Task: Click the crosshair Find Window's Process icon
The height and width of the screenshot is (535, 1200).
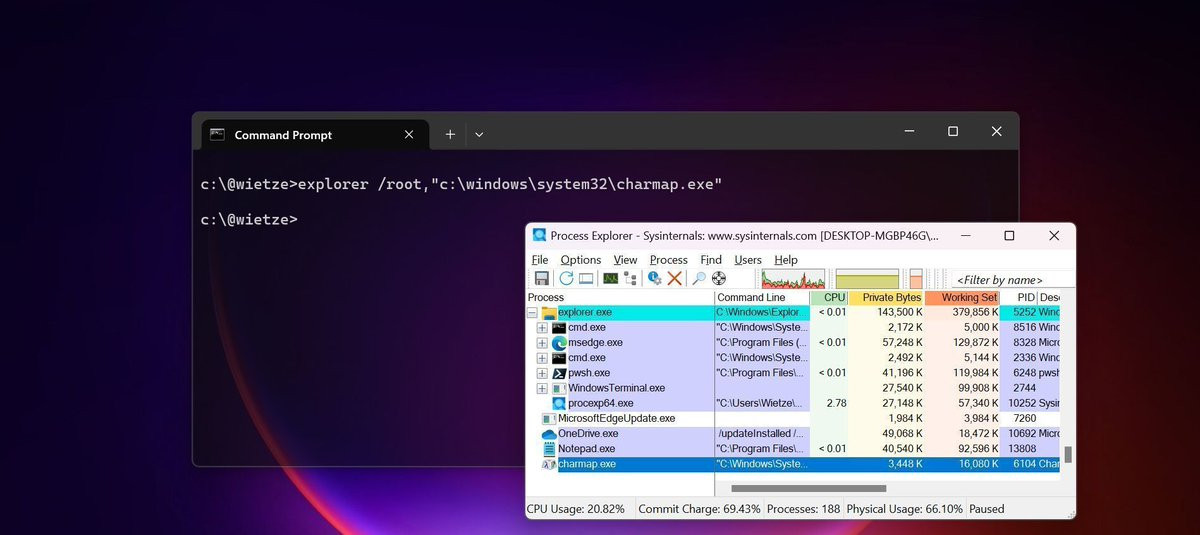Action: tap(718, 278)
